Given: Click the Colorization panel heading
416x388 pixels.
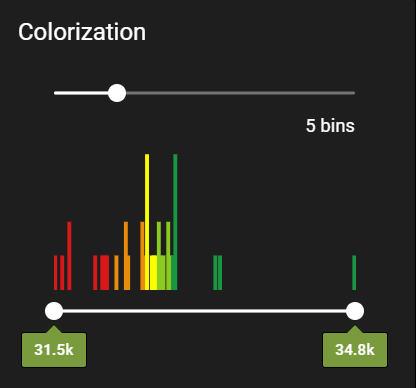Looking at the screenshot, I should coord(82,32).
